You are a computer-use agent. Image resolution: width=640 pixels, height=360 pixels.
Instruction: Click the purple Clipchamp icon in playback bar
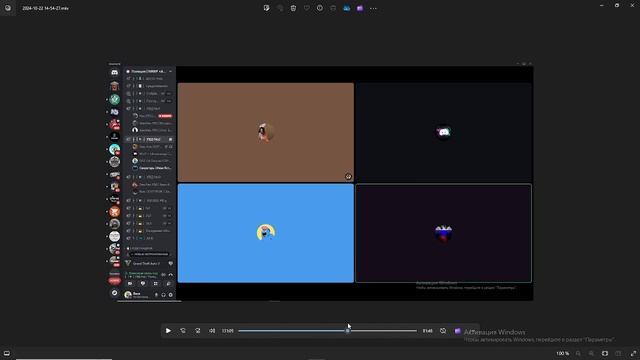(458, 331)
